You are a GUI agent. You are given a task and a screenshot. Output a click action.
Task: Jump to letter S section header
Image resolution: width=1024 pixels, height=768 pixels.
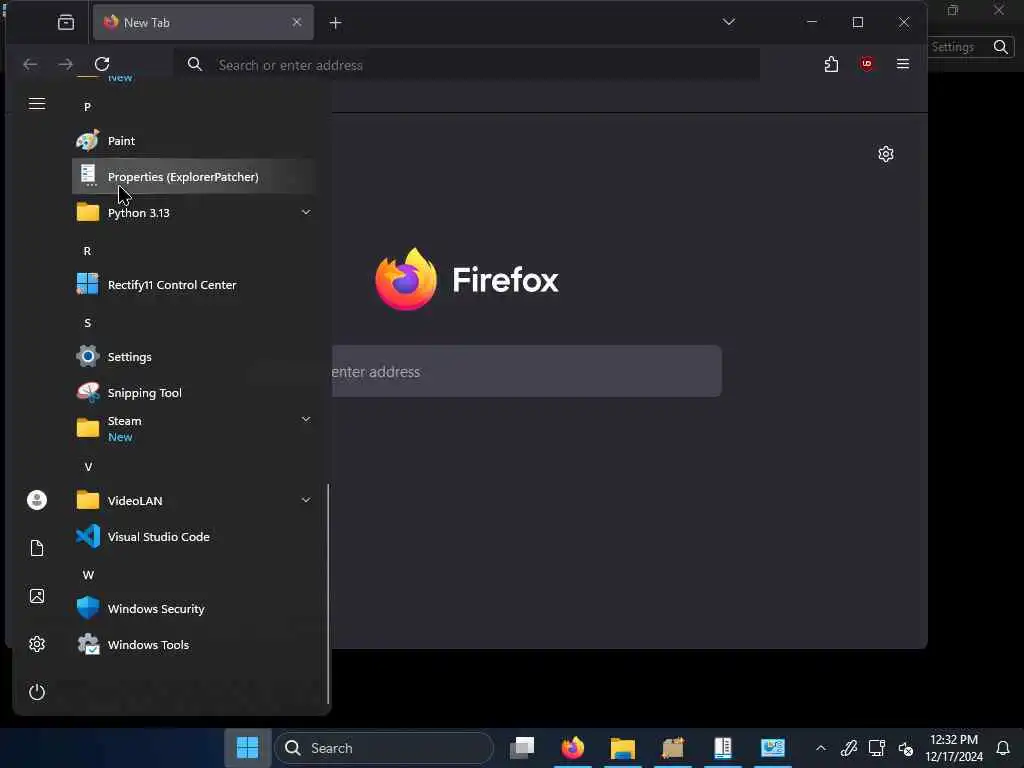88,323
